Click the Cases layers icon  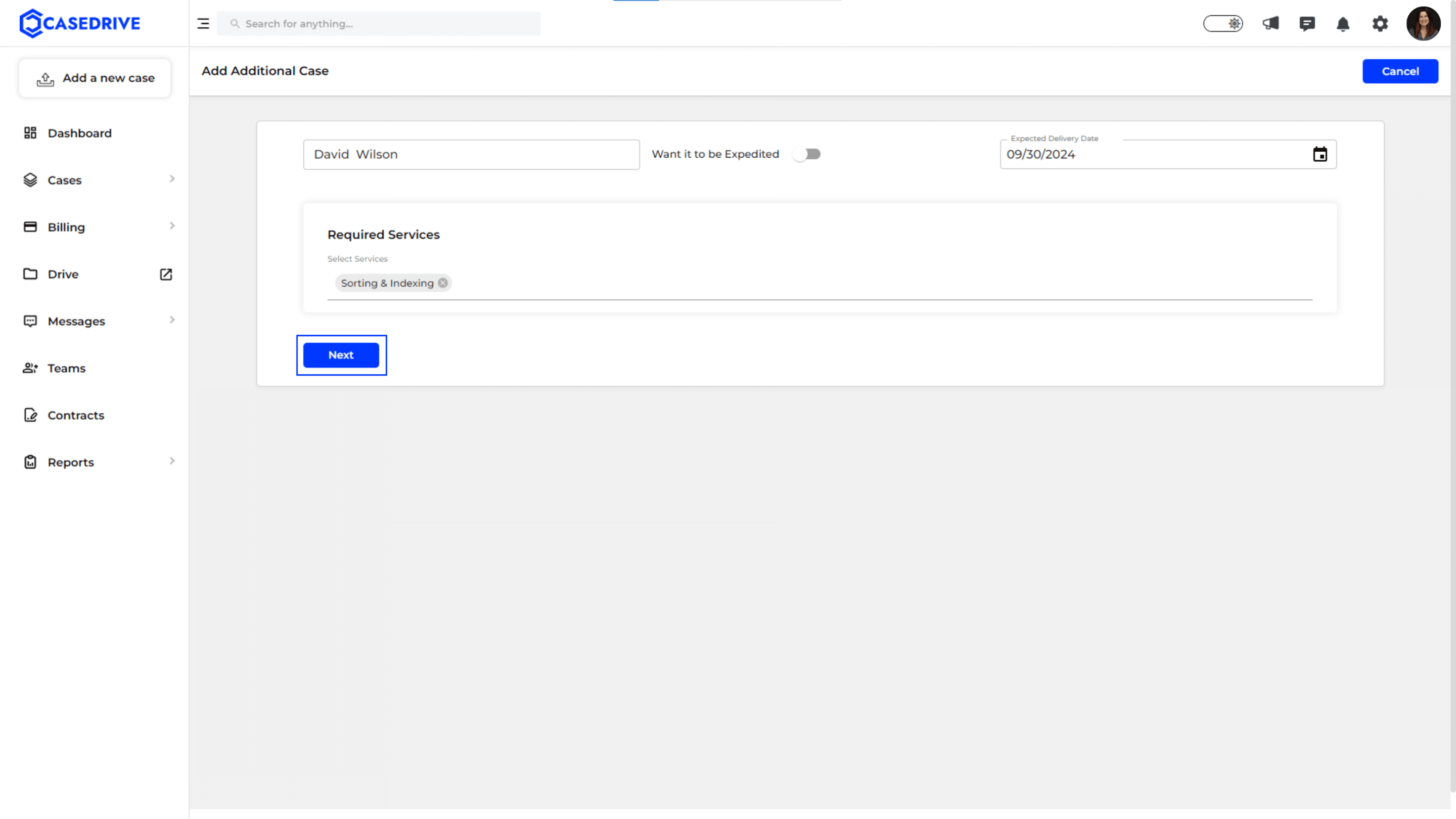(30, 180)
